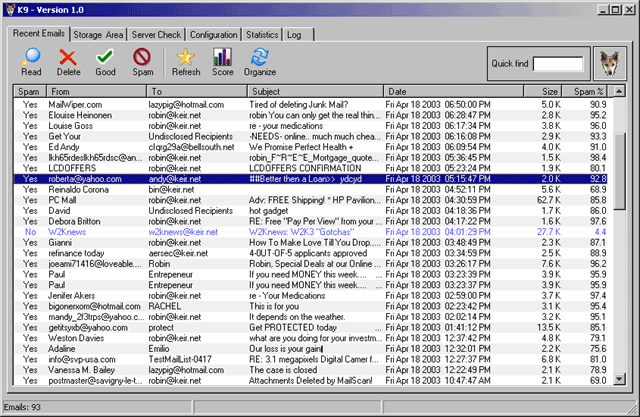Select the W2Knews email row
Screen dimensions: 640x417
pos(68,232)
